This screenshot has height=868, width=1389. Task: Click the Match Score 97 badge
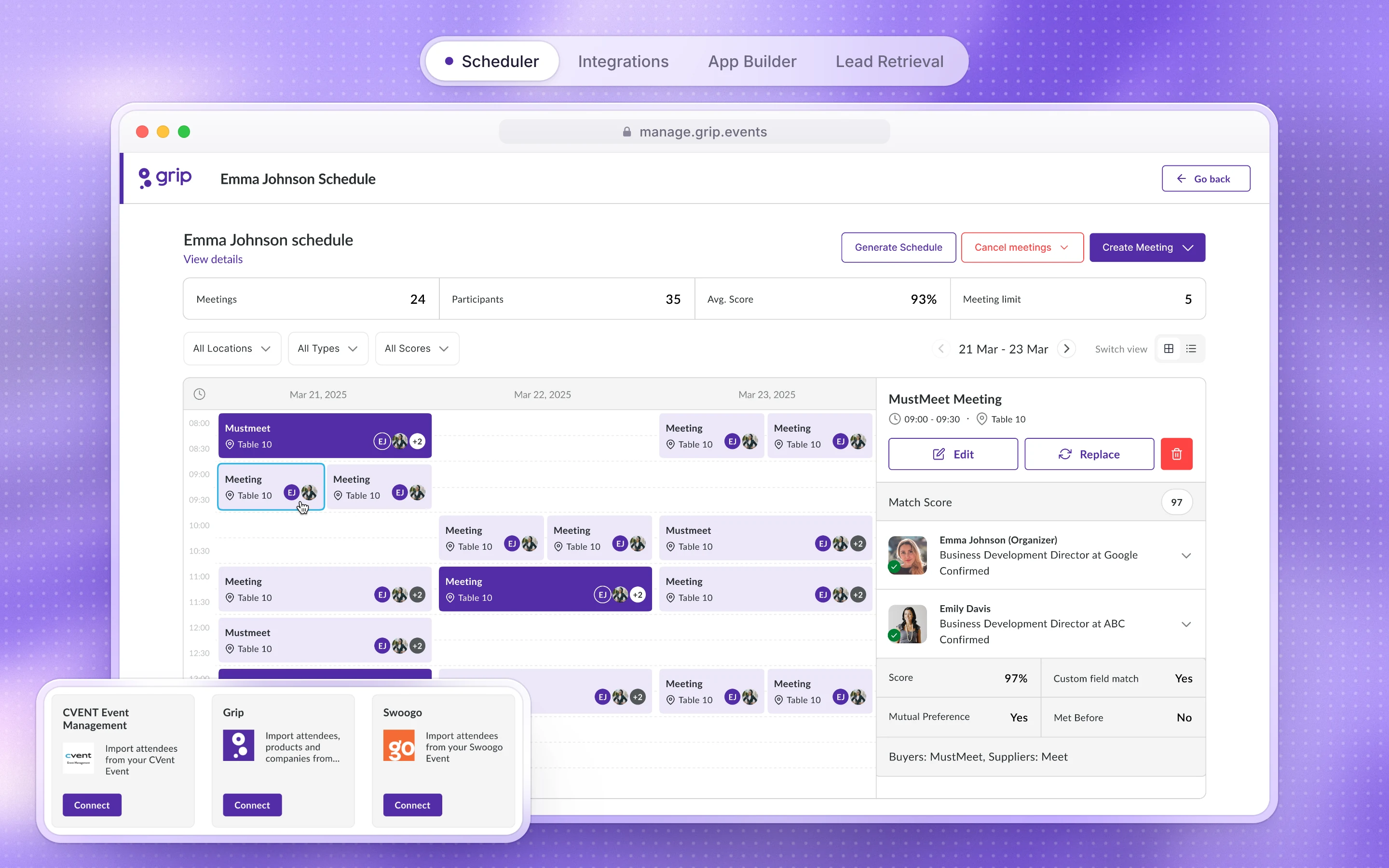(x=1177, y=502)
